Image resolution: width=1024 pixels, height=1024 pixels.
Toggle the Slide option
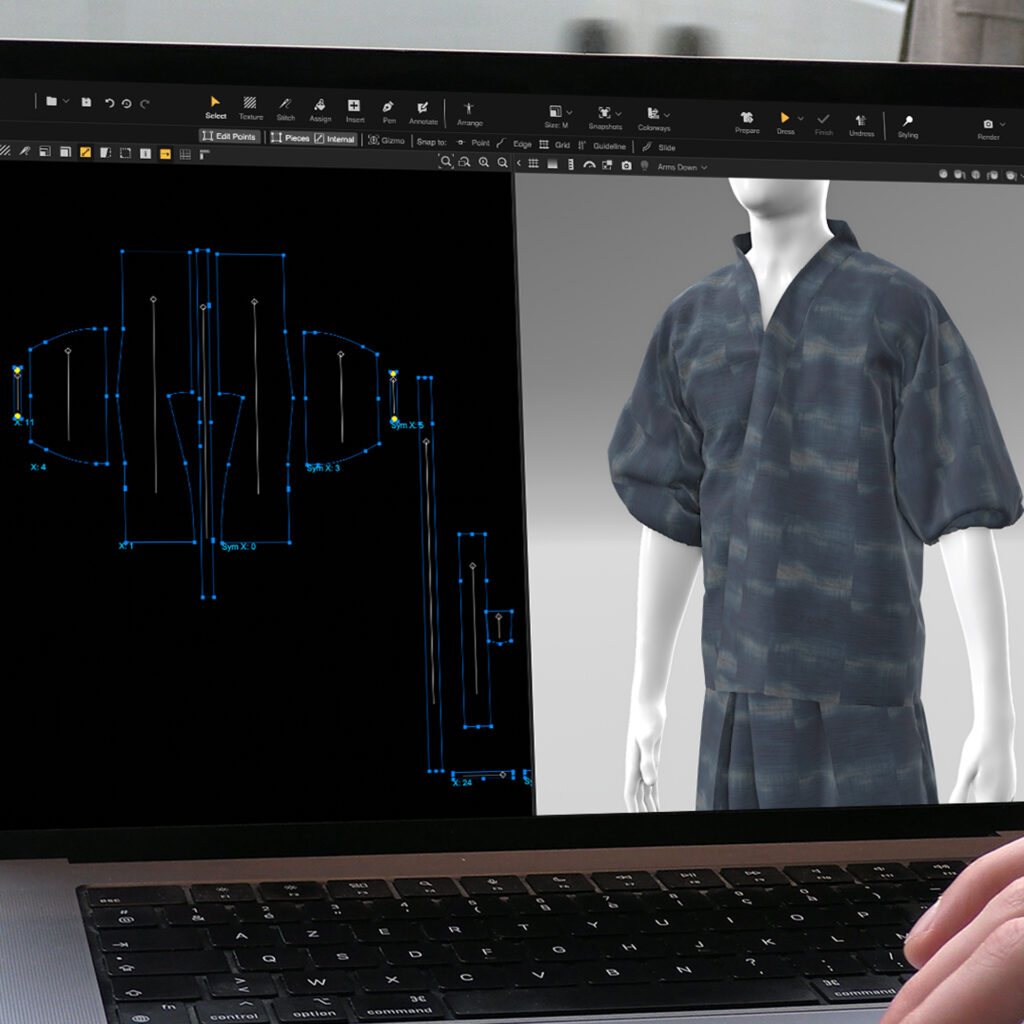658,147
